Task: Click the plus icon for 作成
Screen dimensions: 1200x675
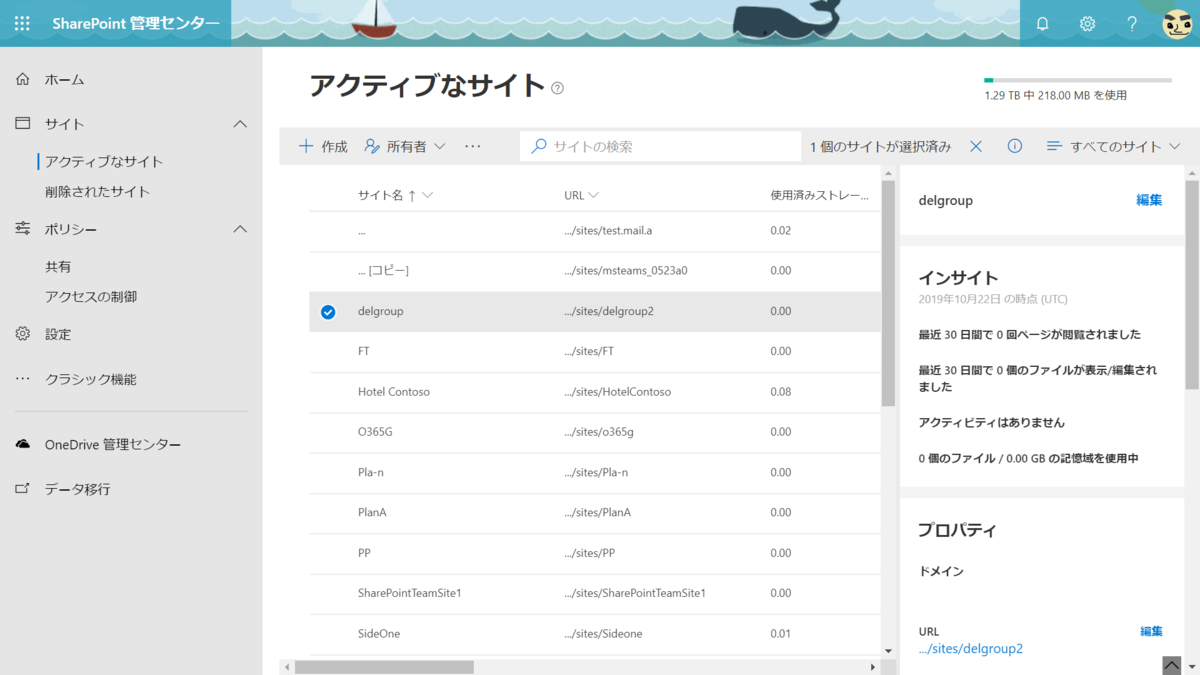Action: click(x=306, y=146)
